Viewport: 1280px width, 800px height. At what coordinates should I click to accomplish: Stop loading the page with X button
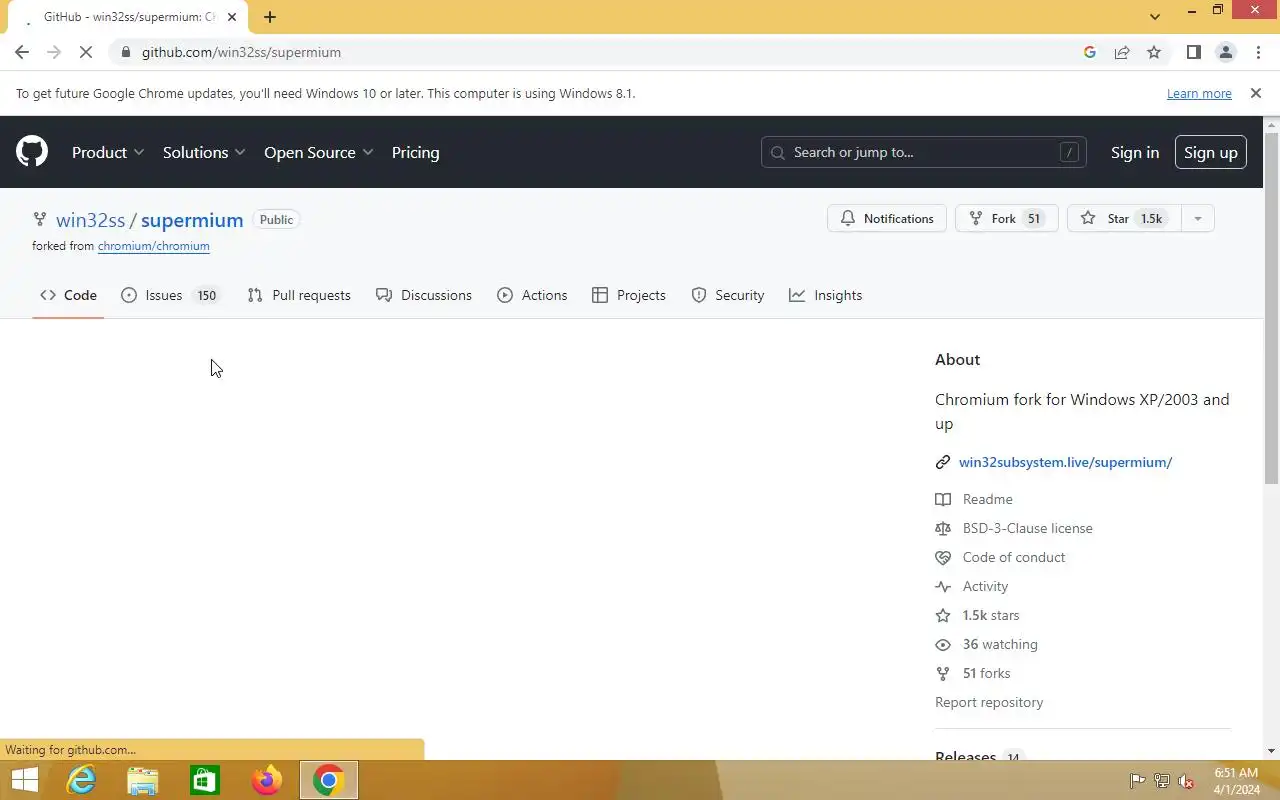[x=86, y=52]
